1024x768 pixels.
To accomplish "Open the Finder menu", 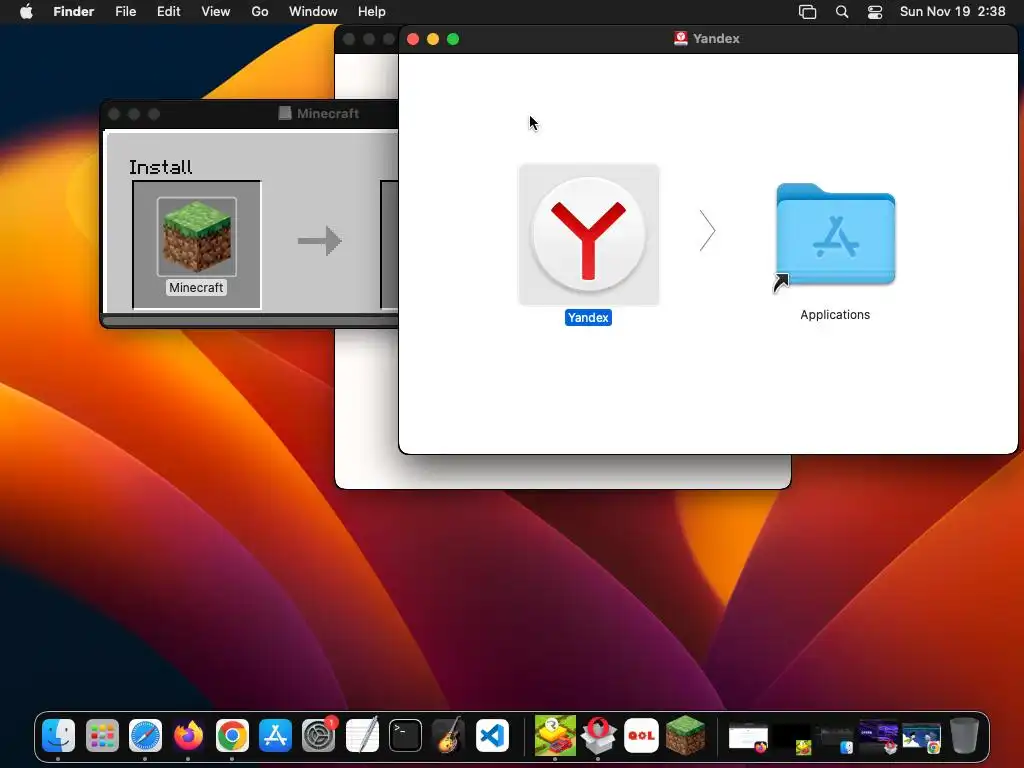I will (74, 12).
